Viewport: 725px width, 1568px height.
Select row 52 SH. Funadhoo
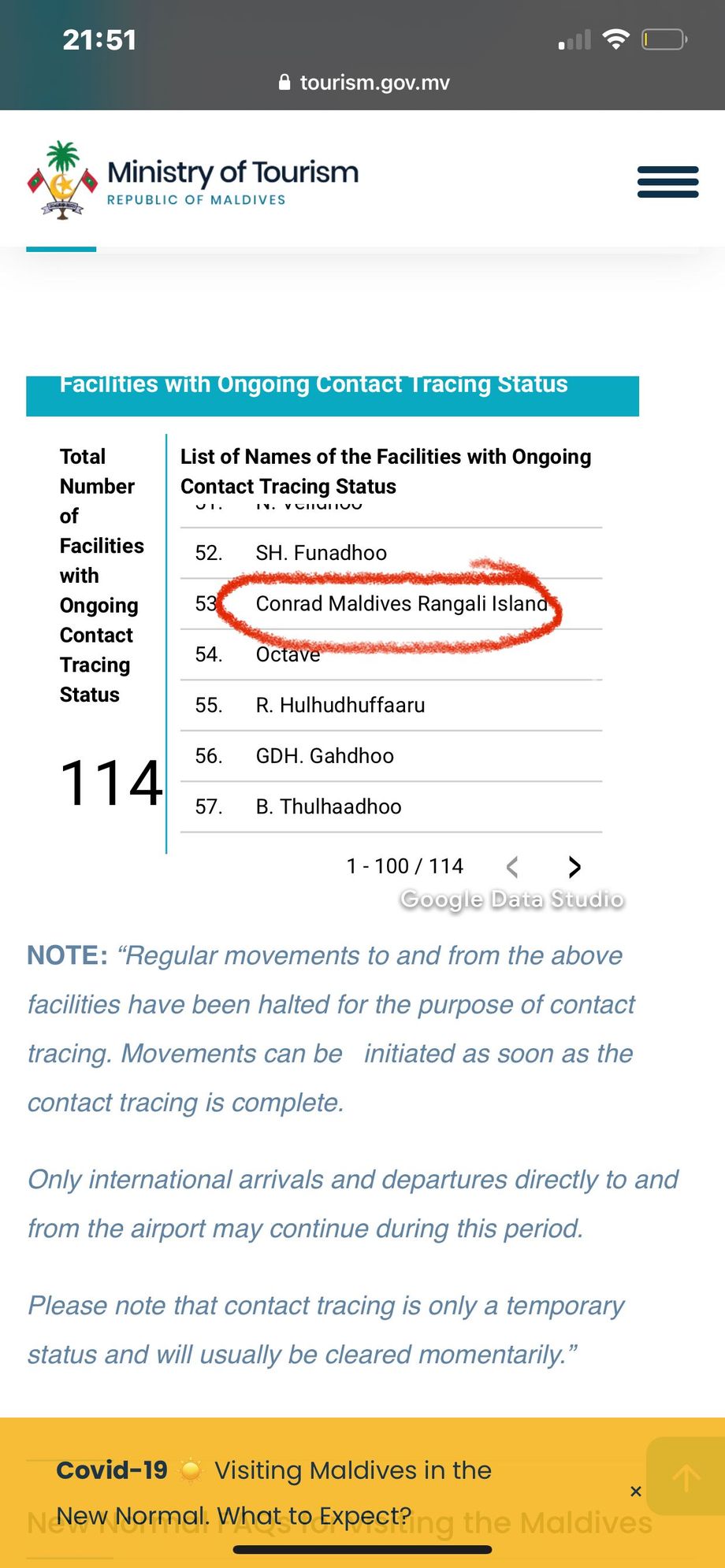(x=391, y=553)
